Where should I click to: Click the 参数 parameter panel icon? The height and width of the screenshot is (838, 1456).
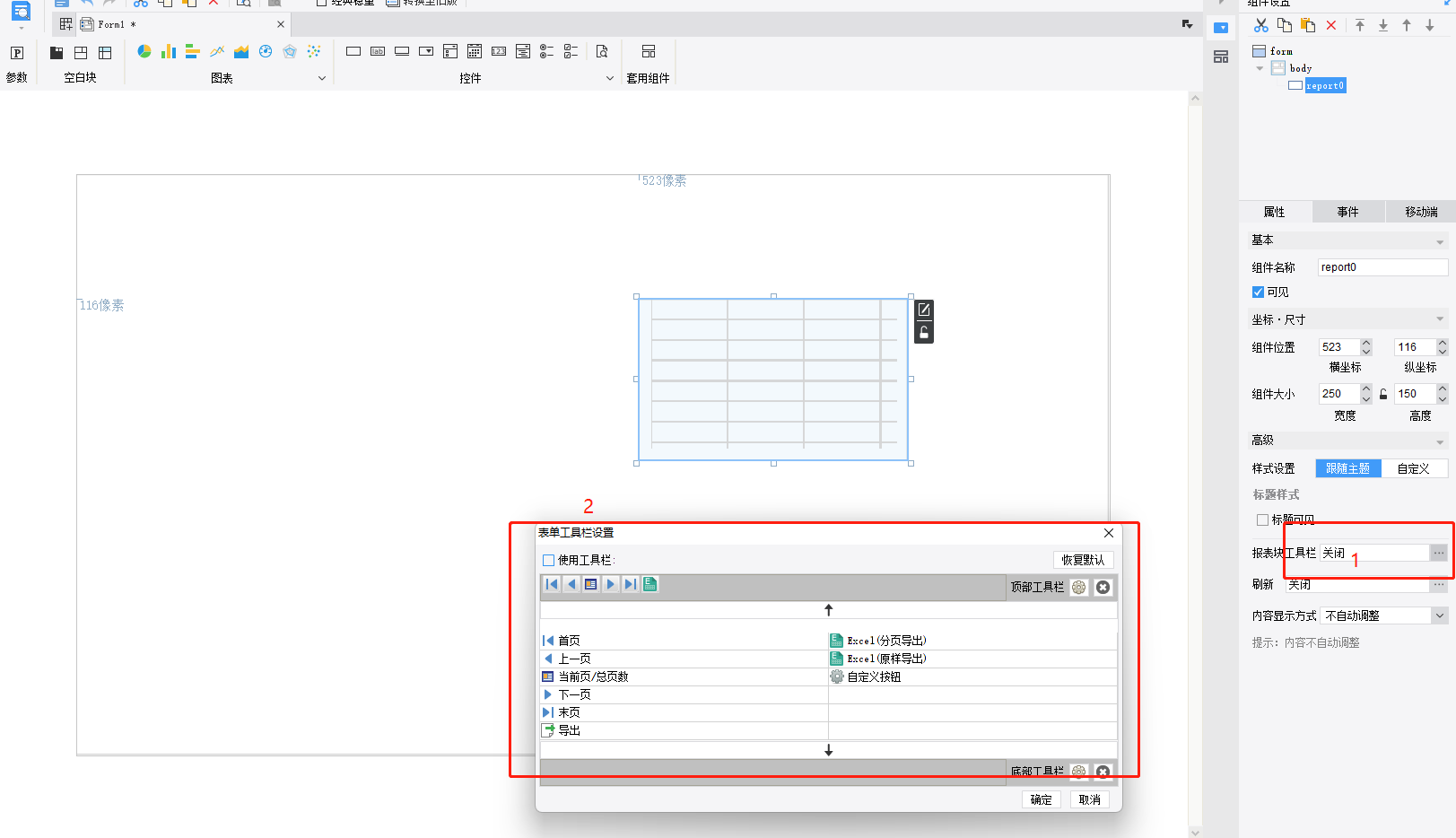(16, 53)
